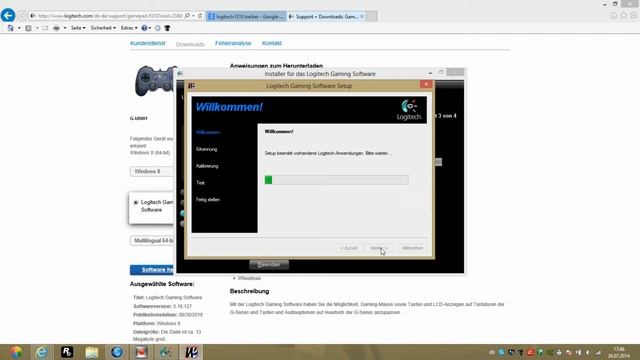Viewport: 640px width, 360px height.
Task: Open the browser tools gear icon
Action: [633, 16]
